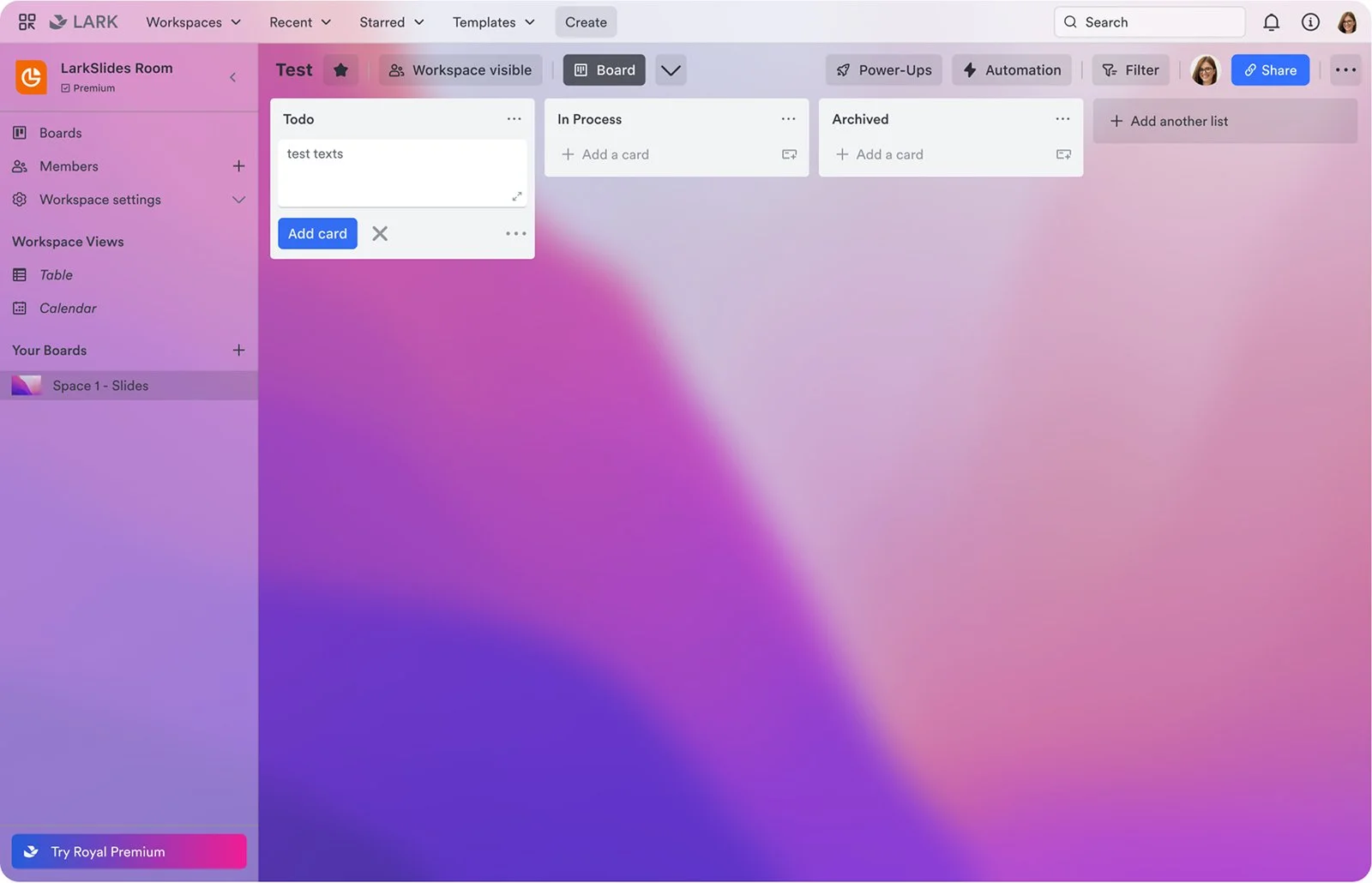Open the Try Royal Premium offer
The width and height of the screenshot is (1372, 883).
(x=129, y=851)
